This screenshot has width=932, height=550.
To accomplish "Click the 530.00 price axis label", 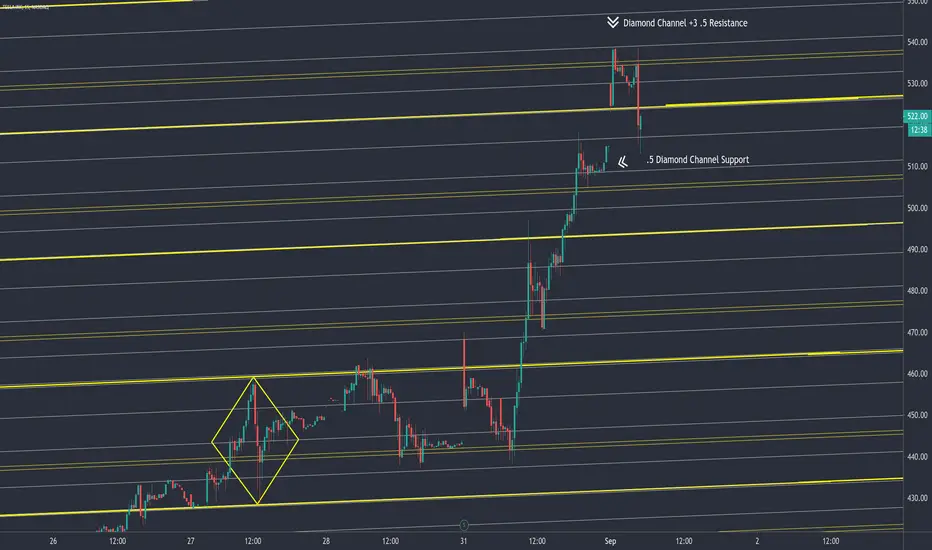I will click(917, 83).
